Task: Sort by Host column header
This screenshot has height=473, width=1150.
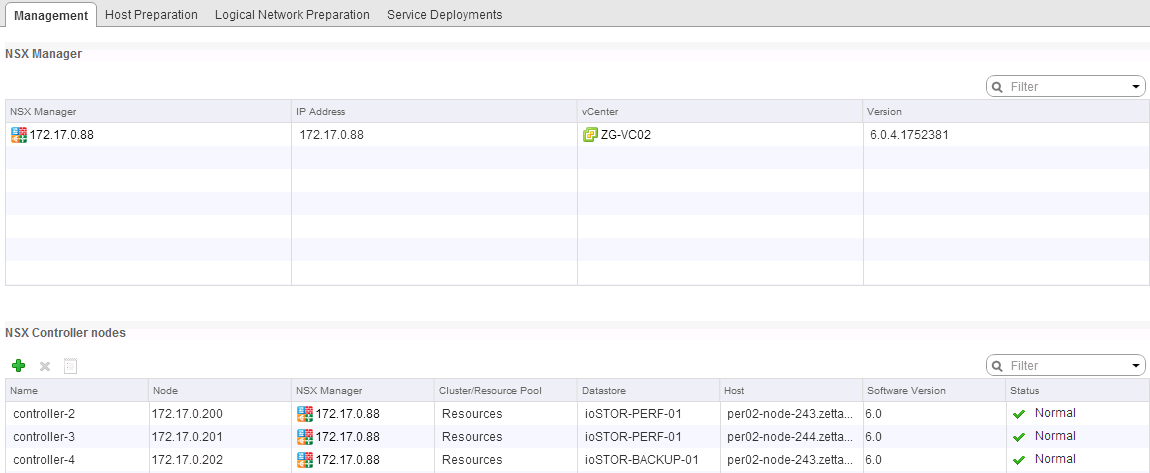Action: pyautogui.click(x=791, y=390)
